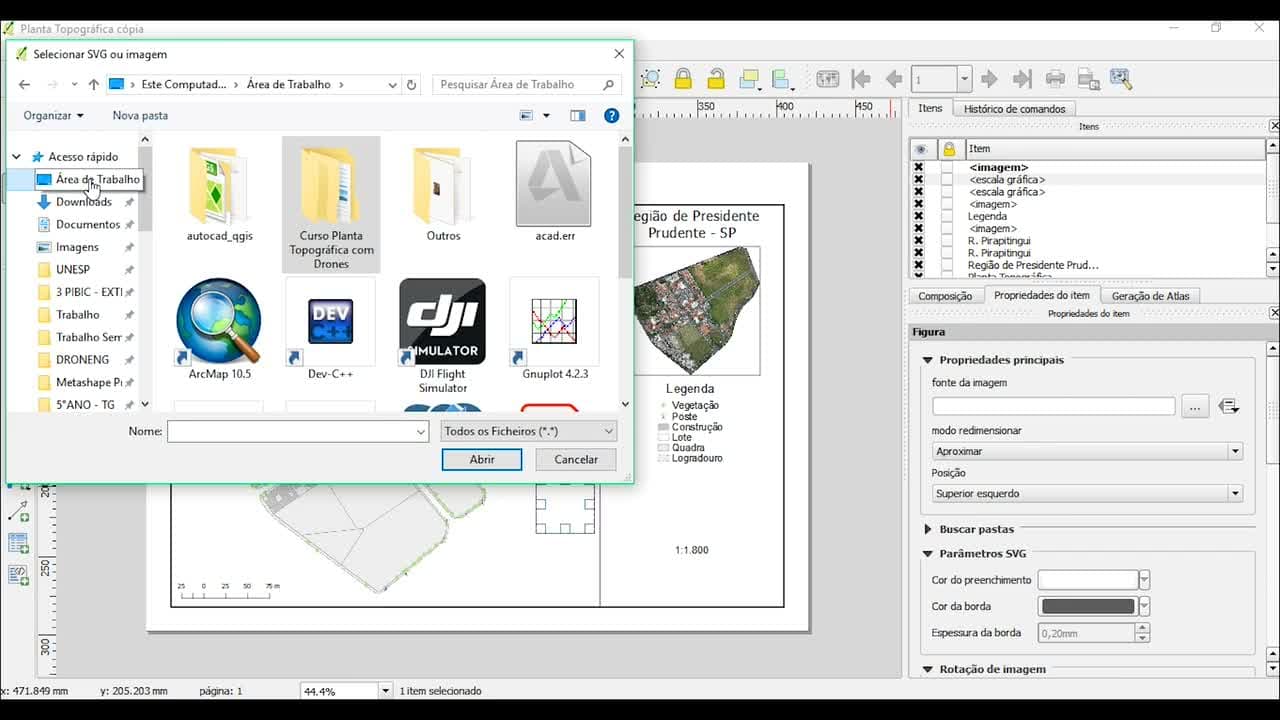The image size is (1280, 720).
Task: Check the lock box for Região de Presidente Prud...
Action: (x=947, y=265)
